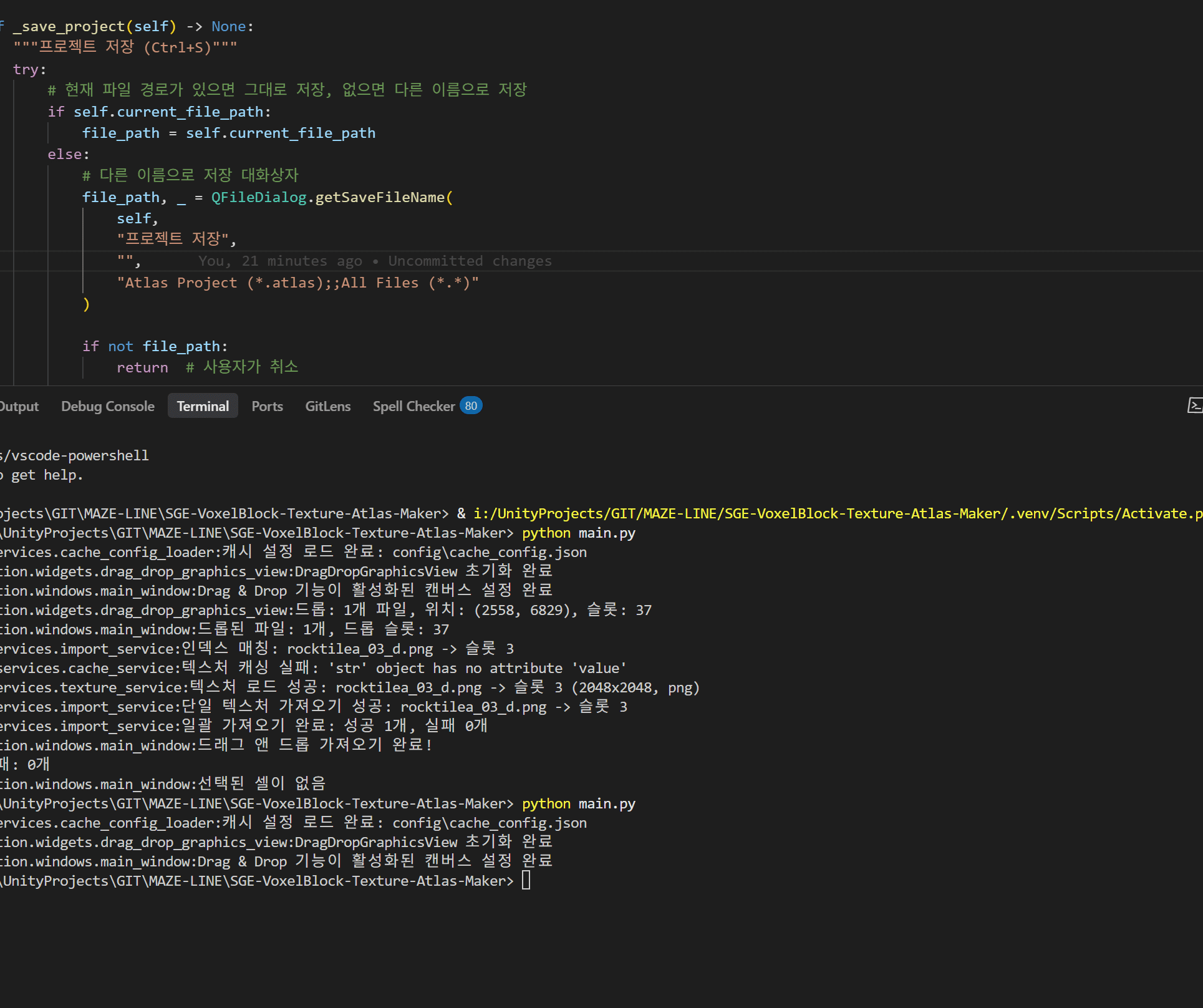Image resolution: width=1203 pixels, height=1008 pixels.
Task: Switch to the GitLens tab
Action: [x=327, y=407]
